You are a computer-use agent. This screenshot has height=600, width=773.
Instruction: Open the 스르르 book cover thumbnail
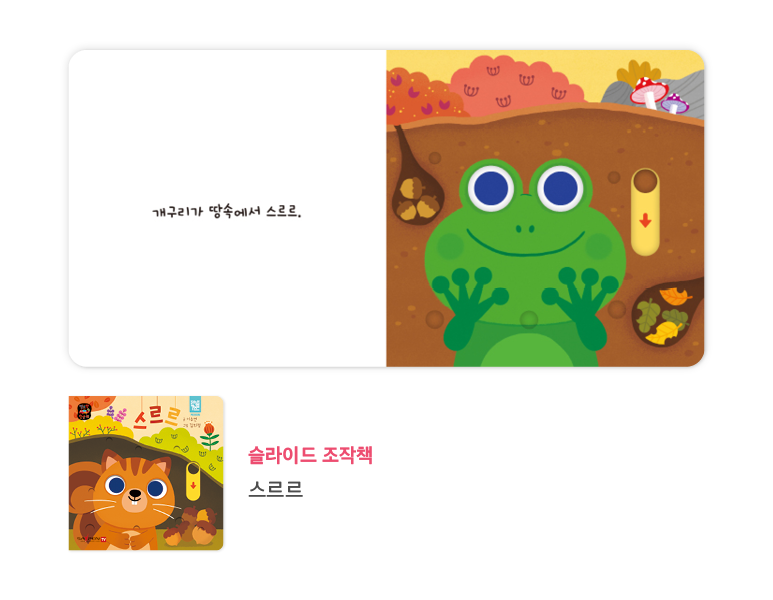pos(146,473)
